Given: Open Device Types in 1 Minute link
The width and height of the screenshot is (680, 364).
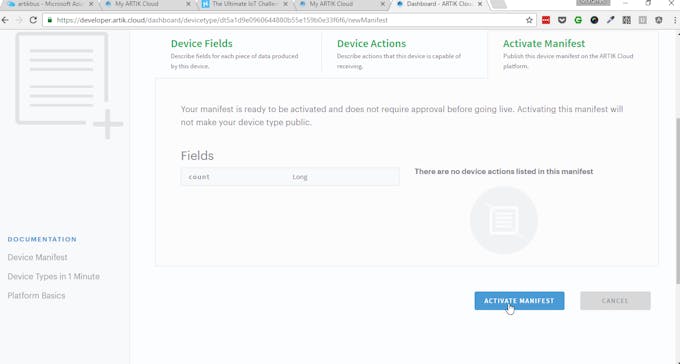Looking at the screenshot, I should 53,276.
